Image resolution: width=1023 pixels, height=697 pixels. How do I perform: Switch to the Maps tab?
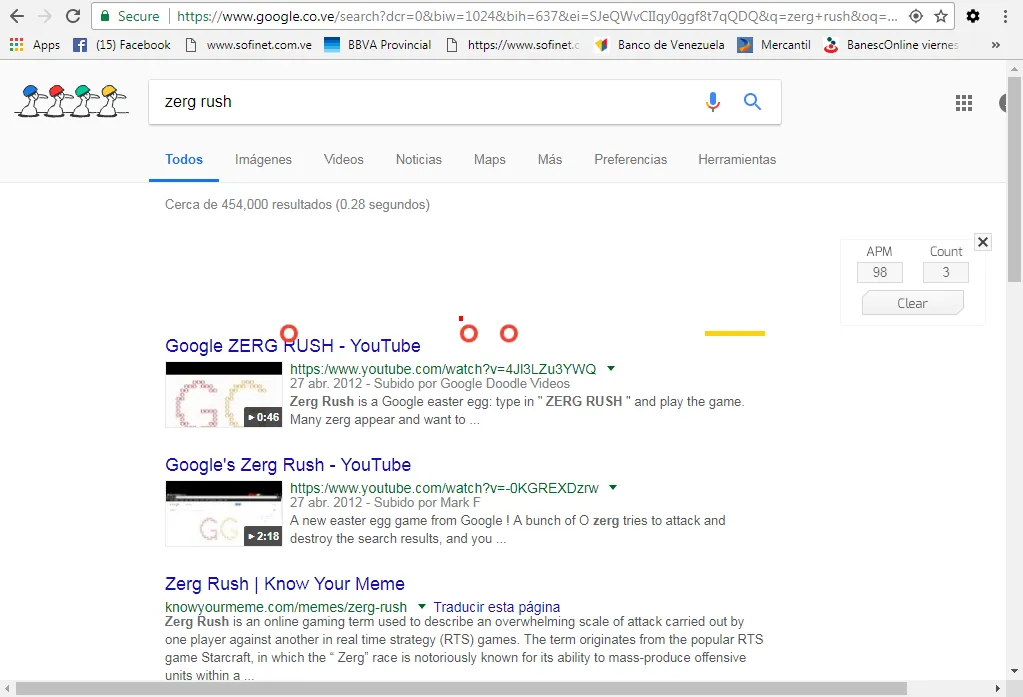click(x=489, y=159)
